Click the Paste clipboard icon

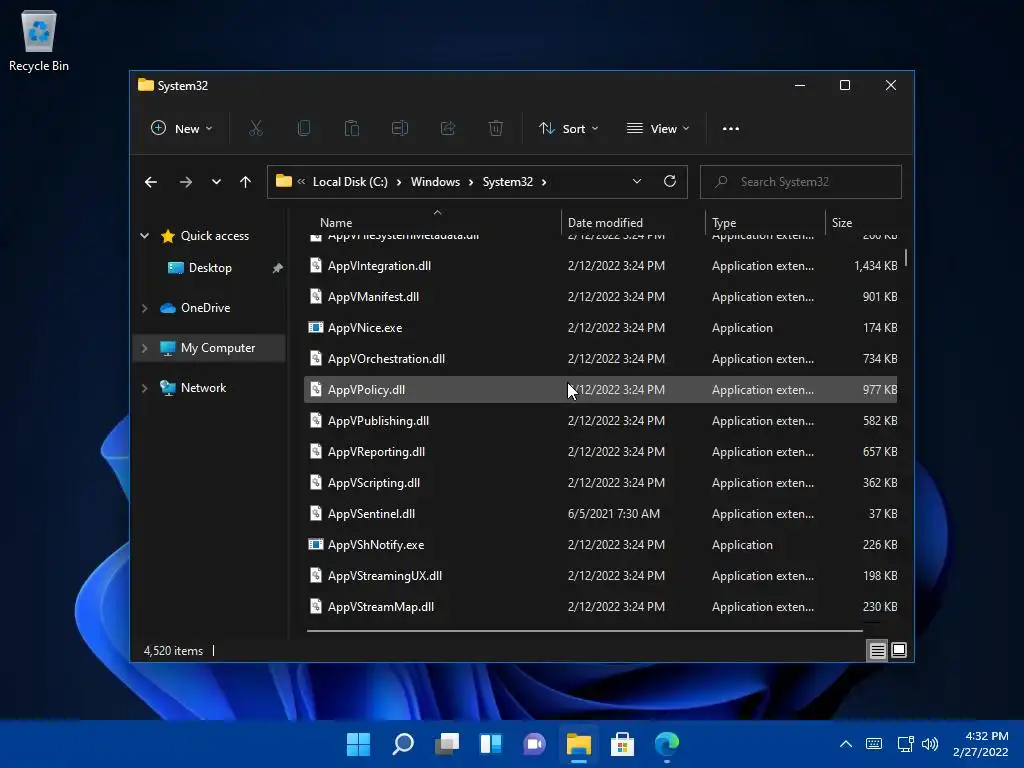352,129
